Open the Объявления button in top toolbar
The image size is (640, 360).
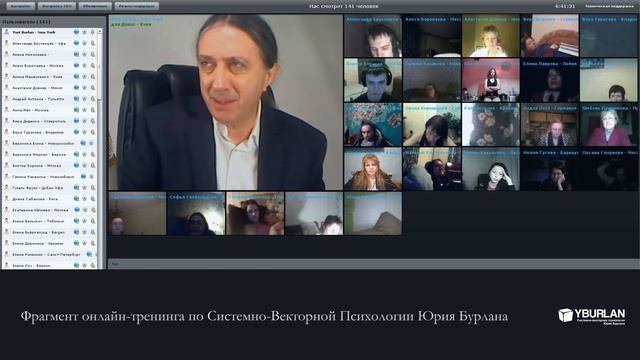pyautogui.click(x=95, y=6)
